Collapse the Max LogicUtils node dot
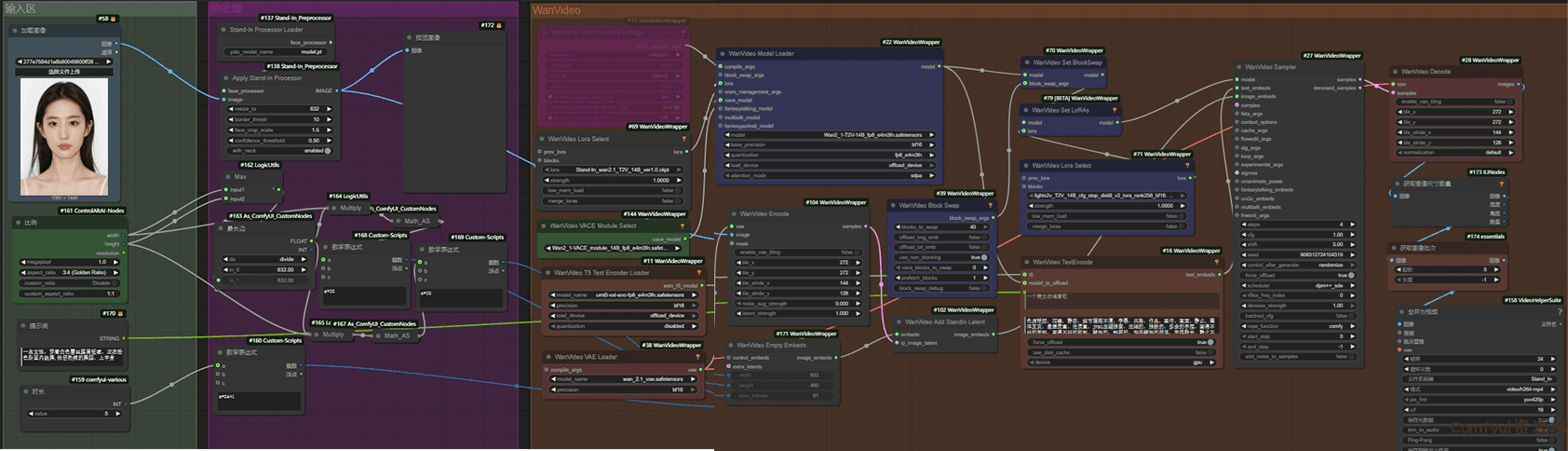This screenshot has height=451, width=1568. 229,176
